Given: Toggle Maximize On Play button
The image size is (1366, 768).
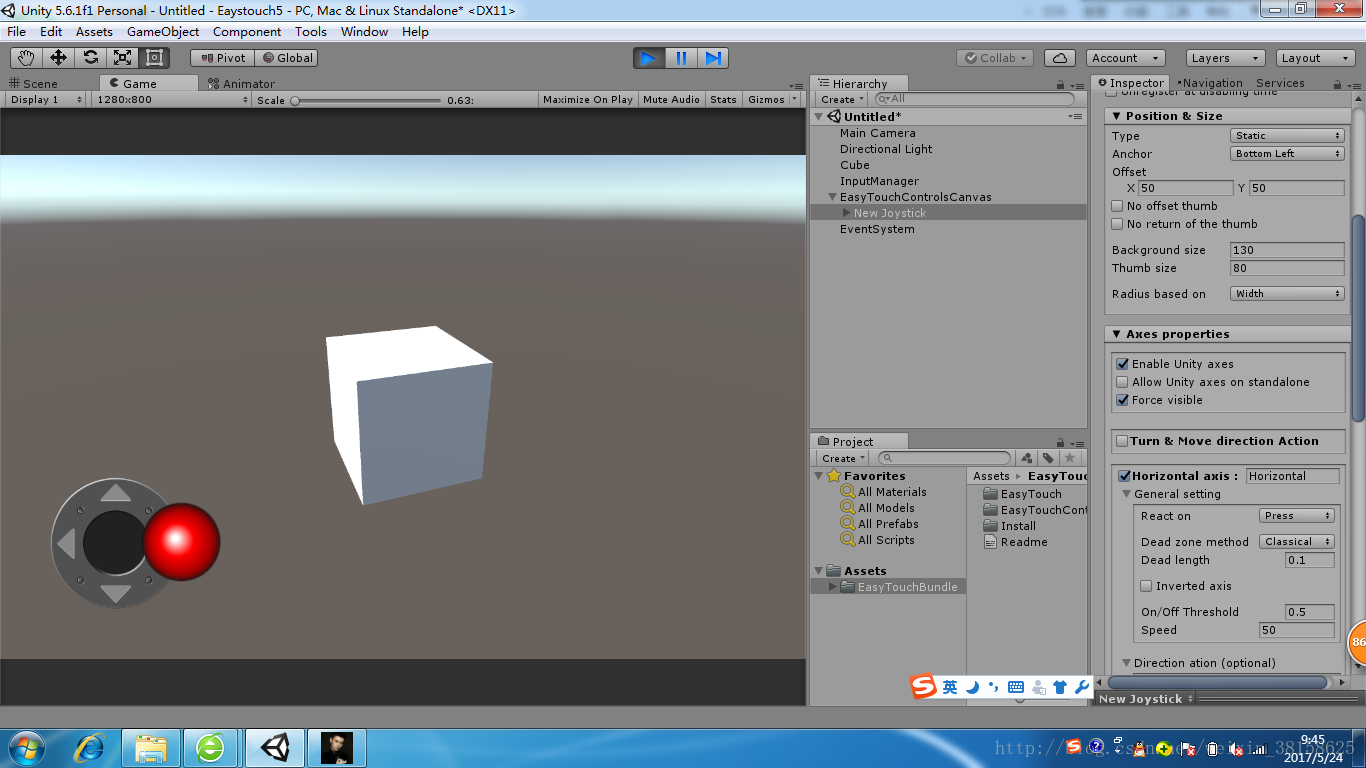Looking at the screenshot, I should click(x=588, y=100).
